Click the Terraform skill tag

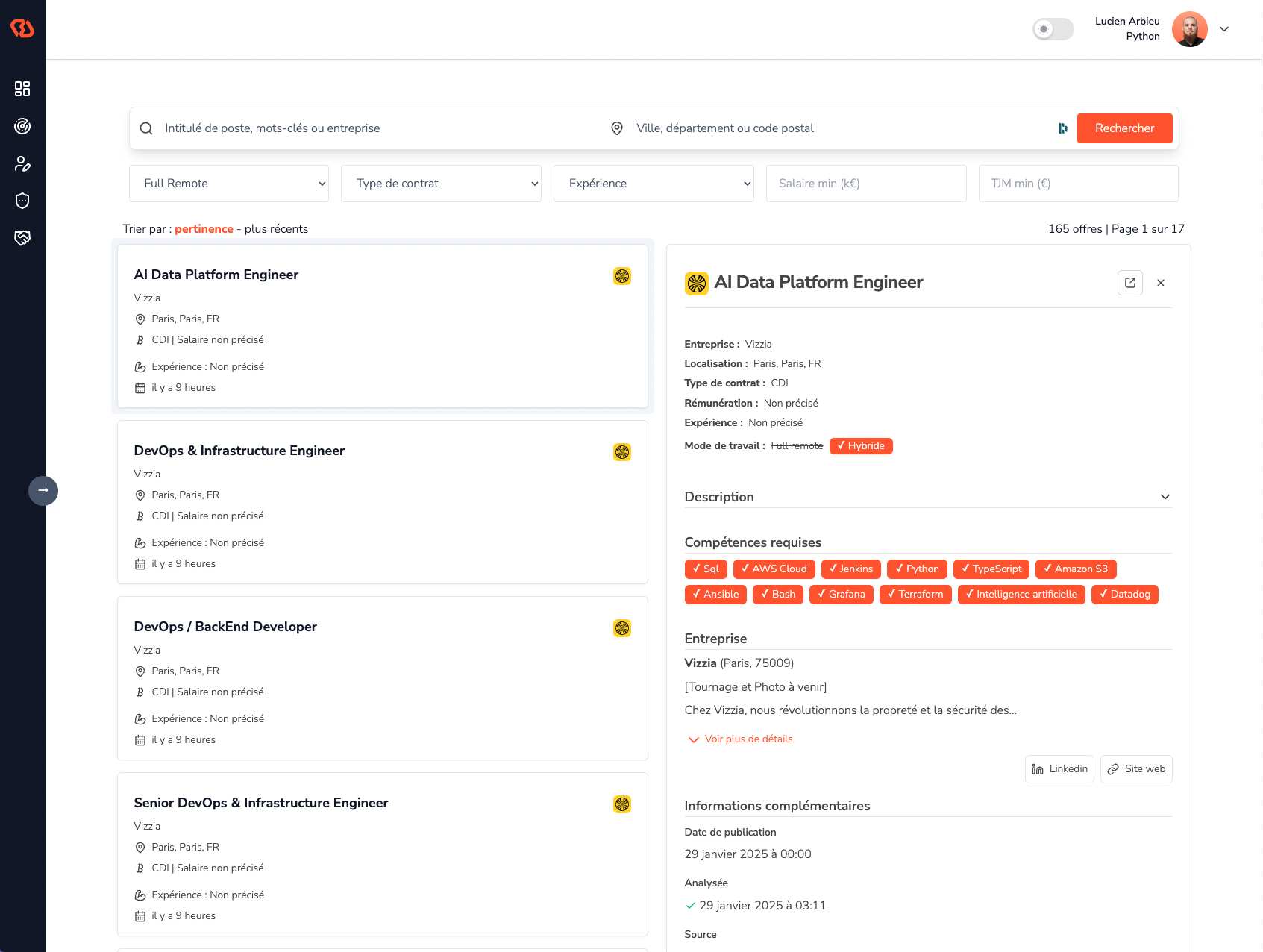915,595
